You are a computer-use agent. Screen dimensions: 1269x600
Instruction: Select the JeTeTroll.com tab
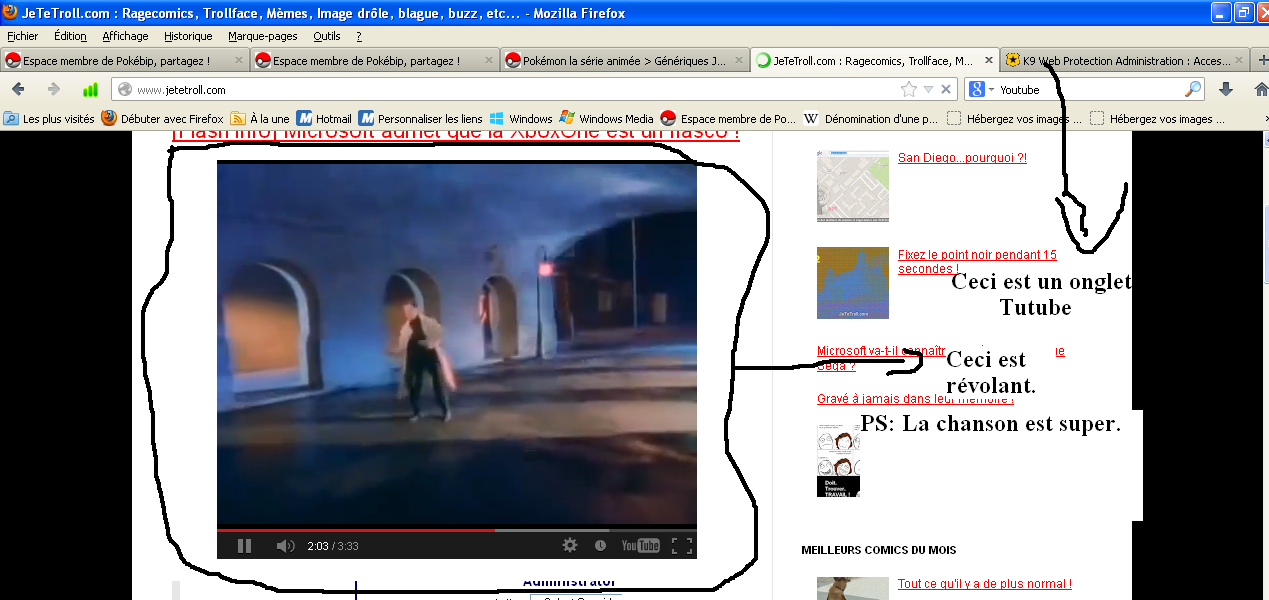pyautogui.click(x=874, y=60)
